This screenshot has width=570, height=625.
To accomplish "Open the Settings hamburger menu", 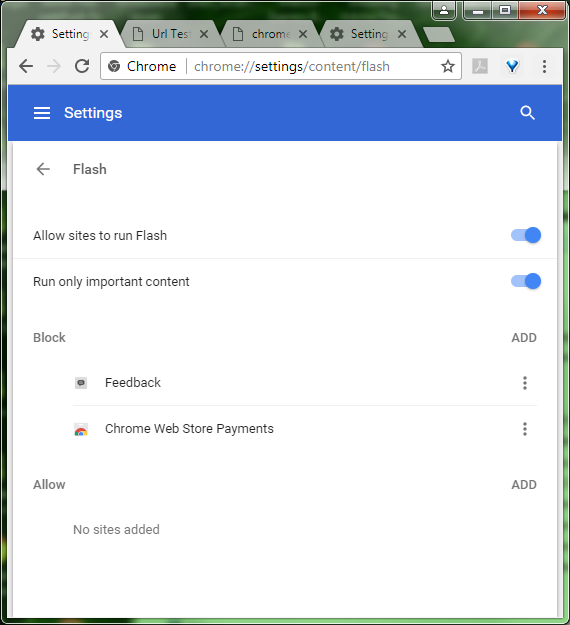I will [42, 113].
